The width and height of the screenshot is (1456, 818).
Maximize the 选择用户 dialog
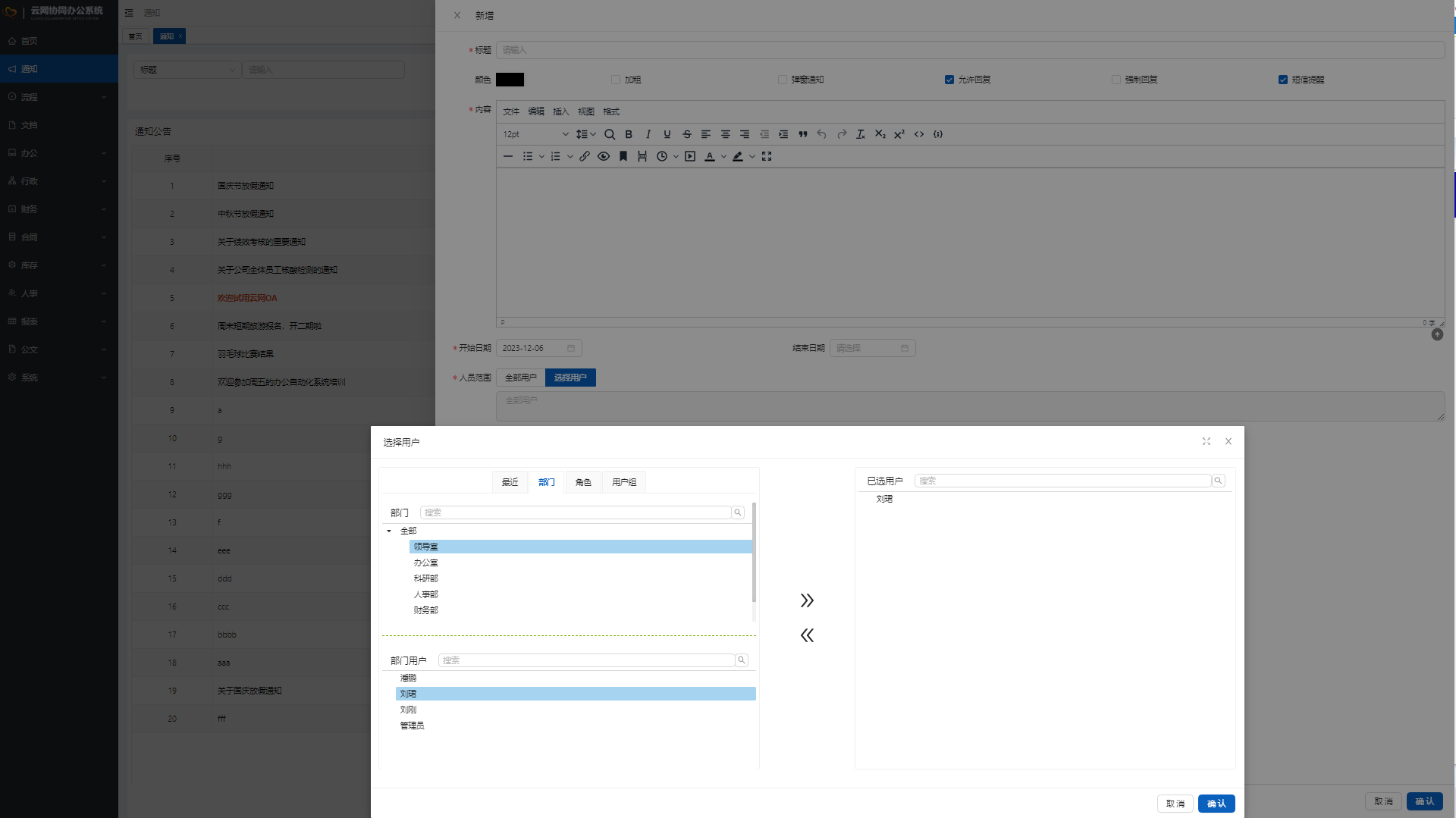[1207, 441]
